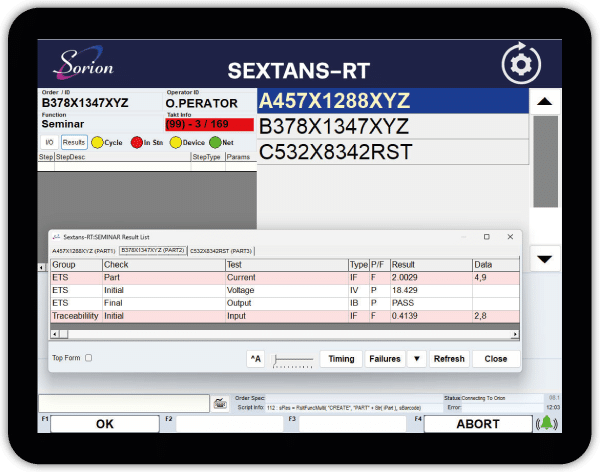Click the Type column header in results
This screenshot has height=472, width=600.
pyautogui.click(x=359, y=265)
